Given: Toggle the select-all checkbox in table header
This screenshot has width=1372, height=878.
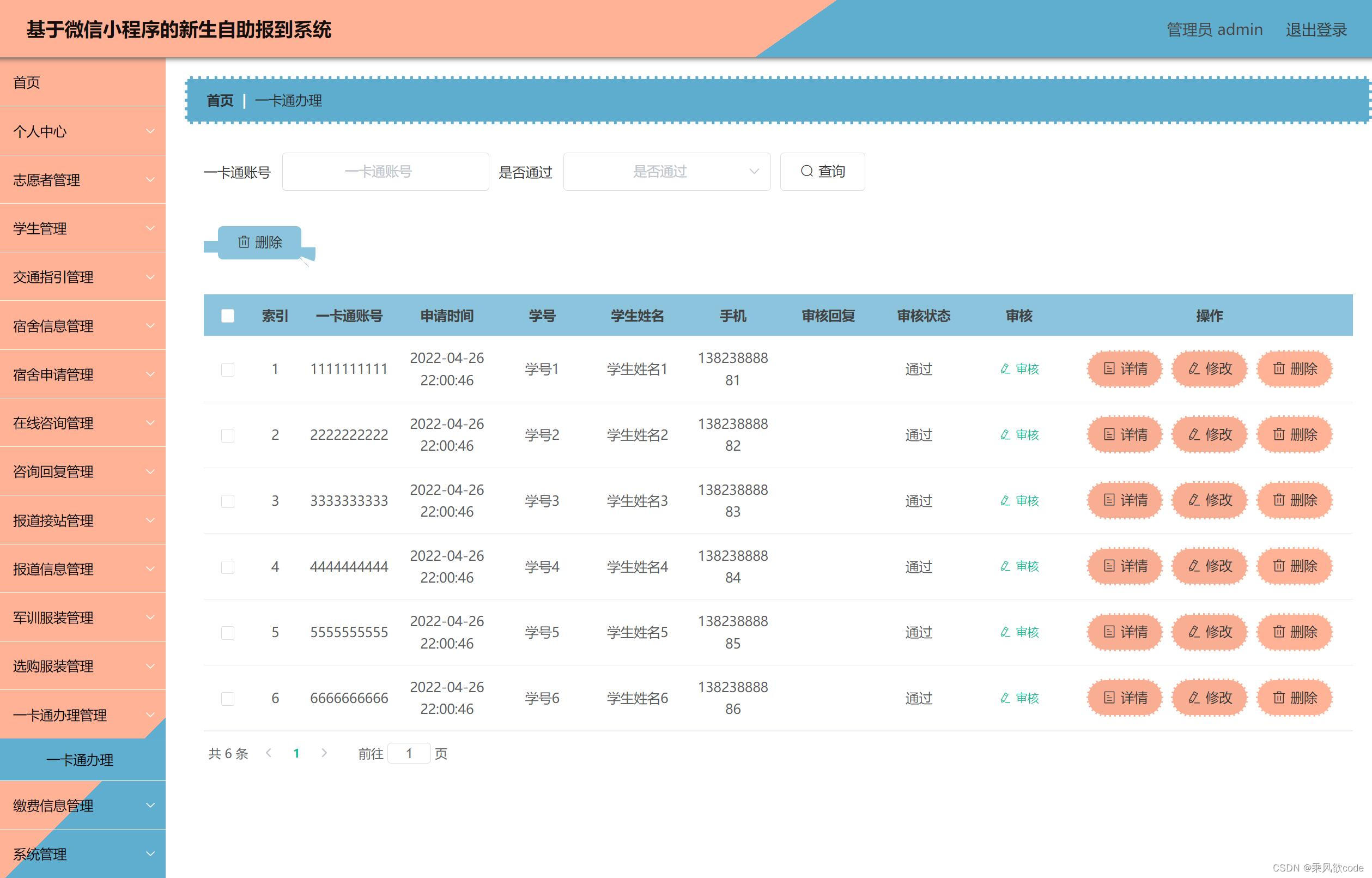Looking at the screenshot, I should click(x=227, y=316).
